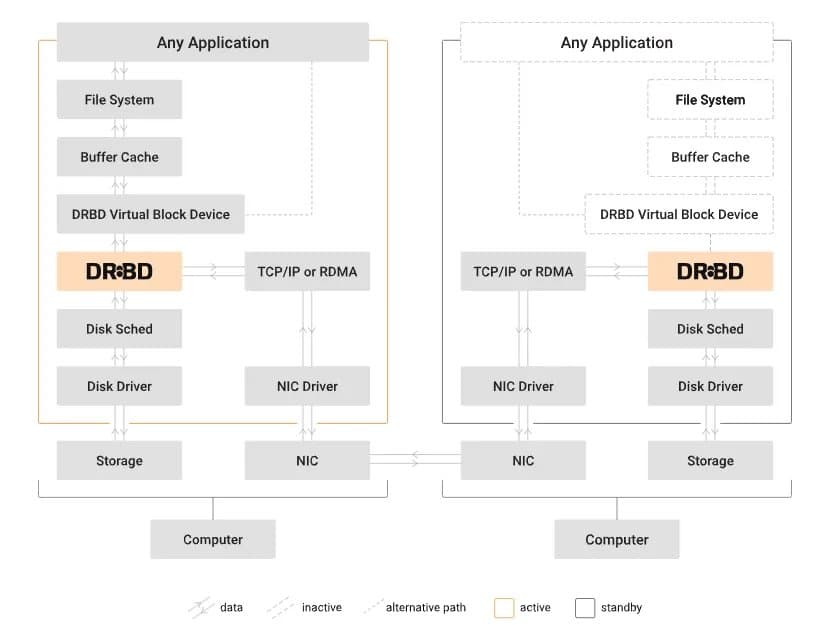The width and height of the screenshot is (828, 625).
Task: Click the right node's NIC block
Action: (522, 460)
